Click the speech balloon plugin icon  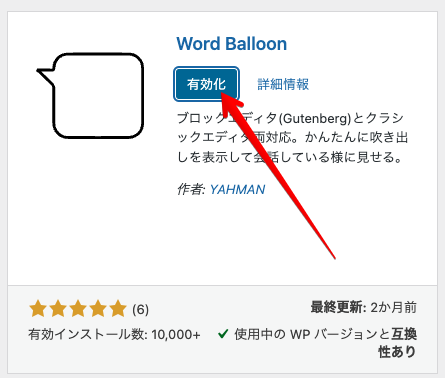pos(90,96)
